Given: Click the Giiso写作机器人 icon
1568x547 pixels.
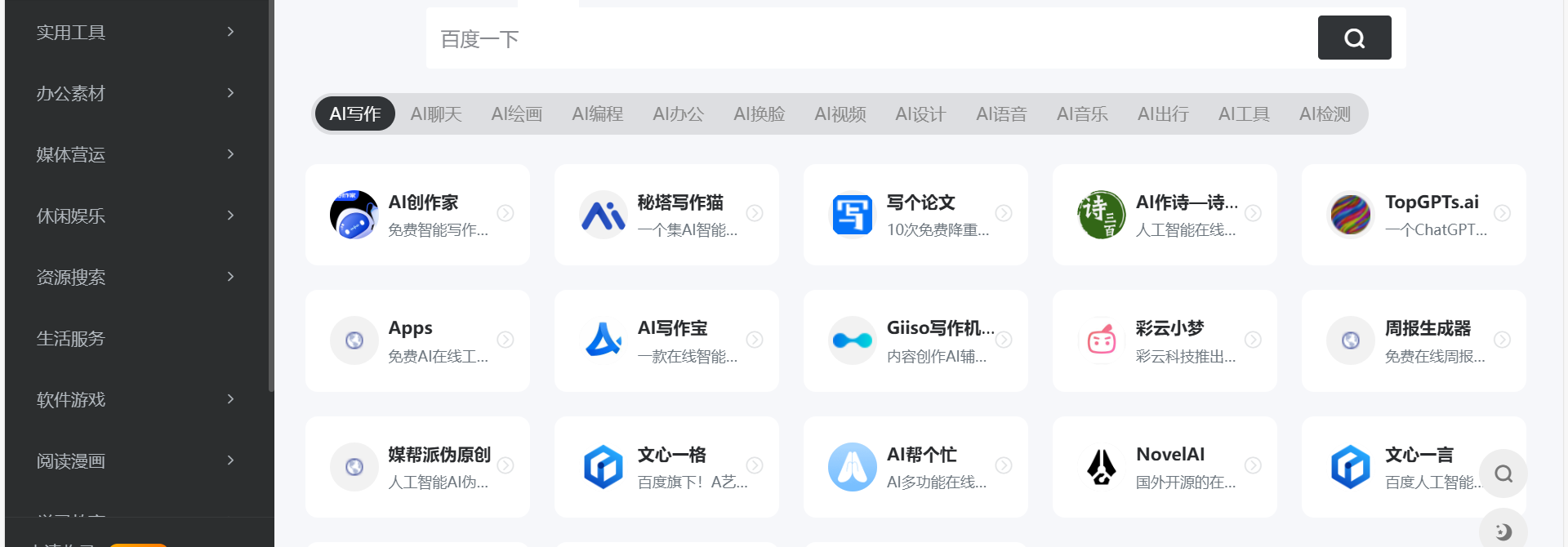Looking at the screenshot, I should tap(853, 340).
